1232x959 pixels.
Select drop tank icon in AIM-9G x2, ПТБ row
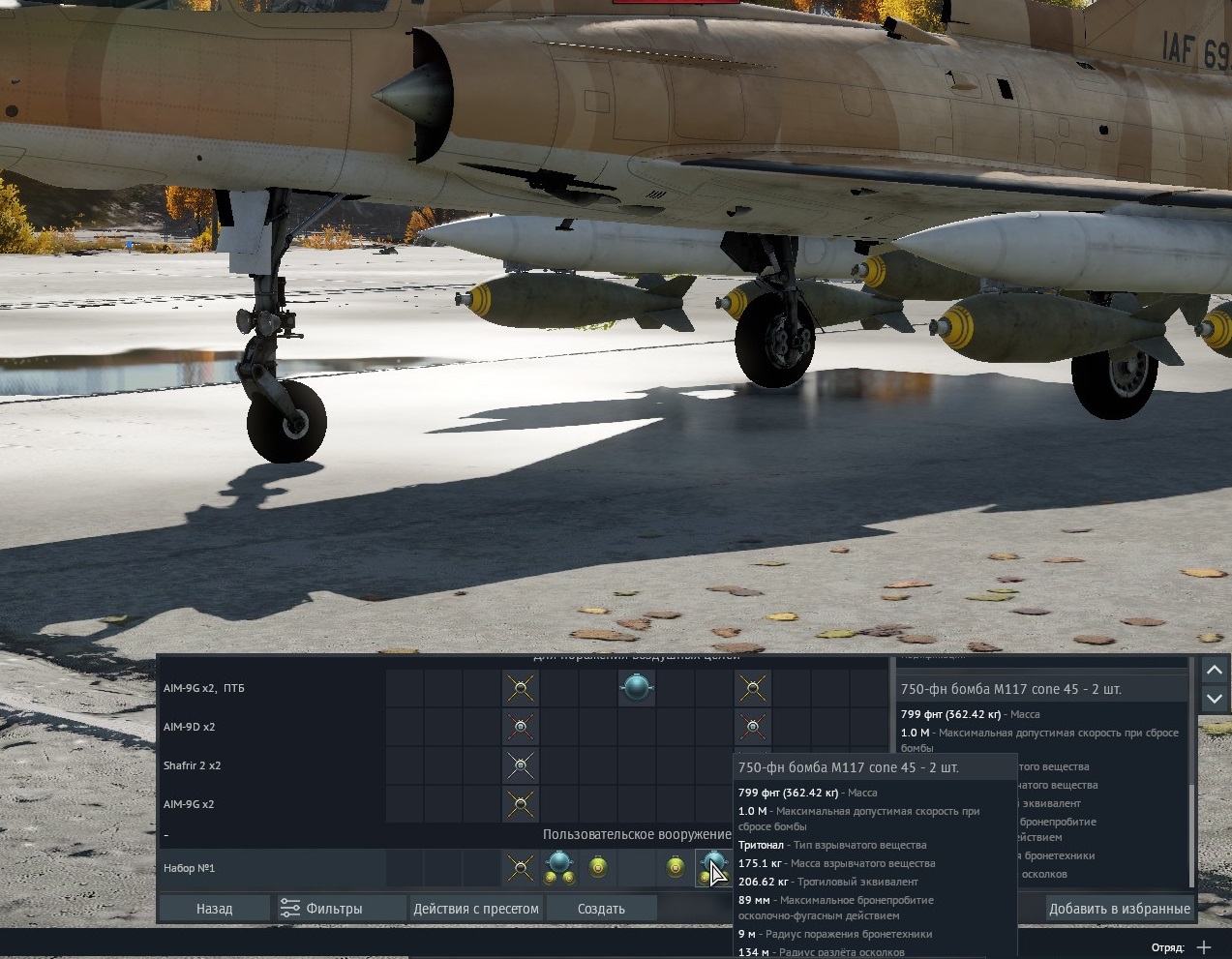637,688
